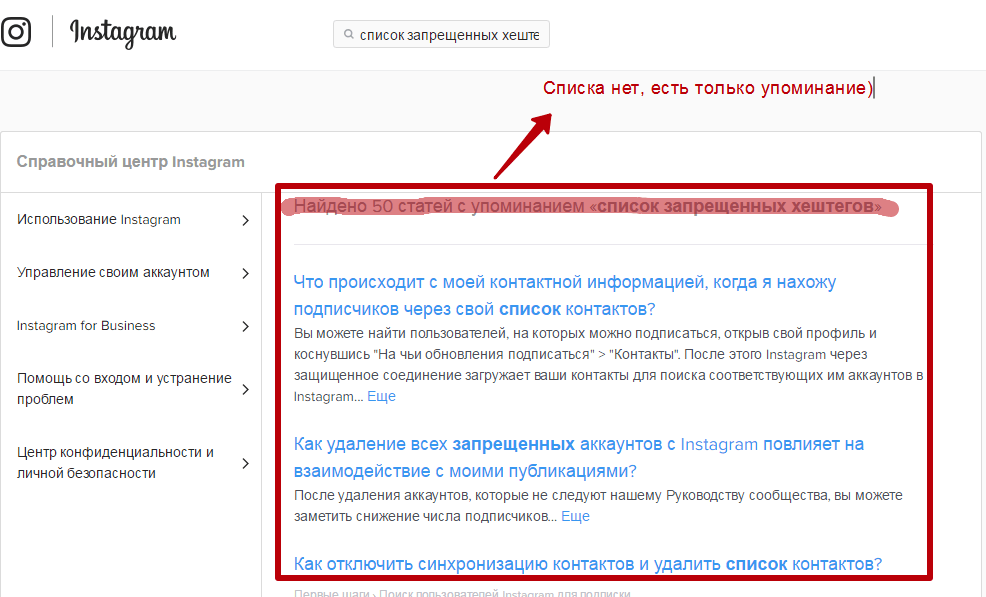Viewport: 986px width, 597px height.
Task: Open article Как отключить синхронизацию контактов
Action: [587, 564]
